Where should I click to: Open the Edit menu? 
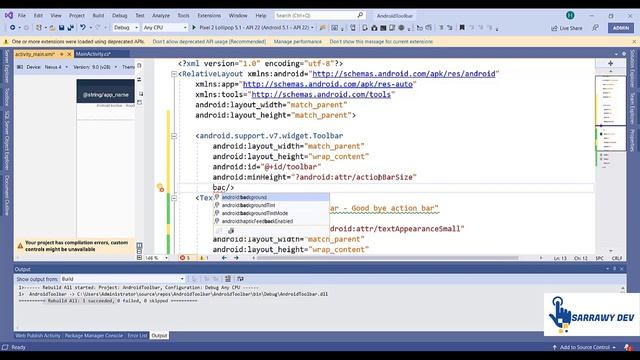[x=38, y=16]
